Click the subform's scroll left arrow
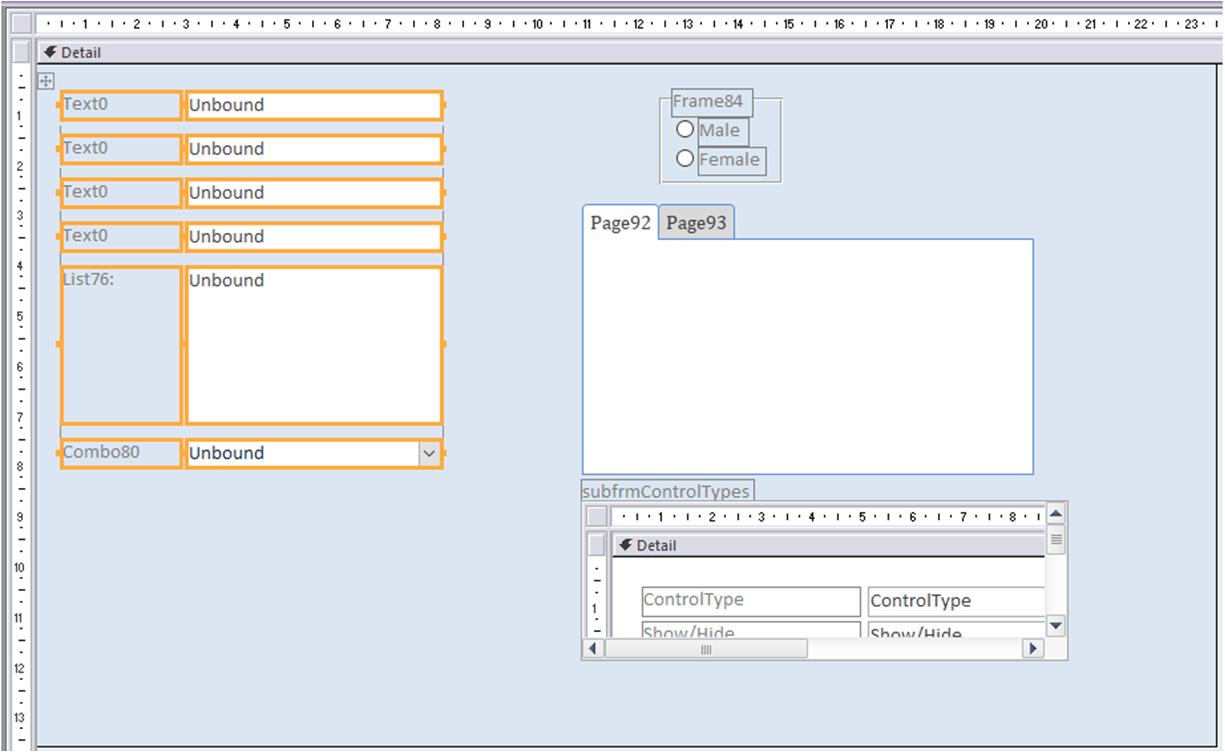The image size is (1225, 752). click(x=594, y=649)
